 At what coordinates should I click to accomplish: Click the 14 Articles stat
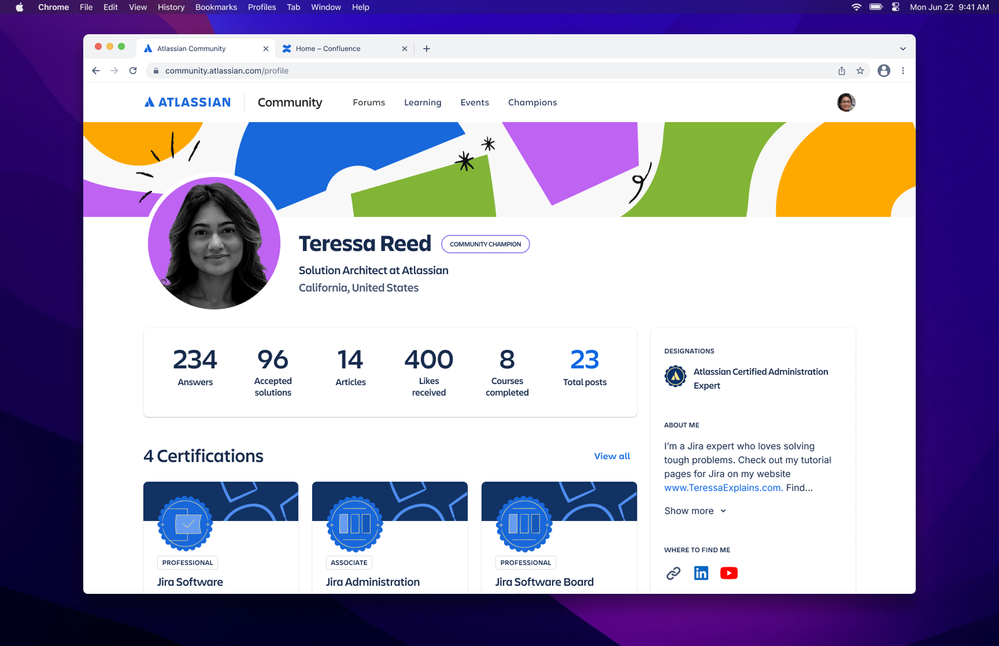point(350,368)
